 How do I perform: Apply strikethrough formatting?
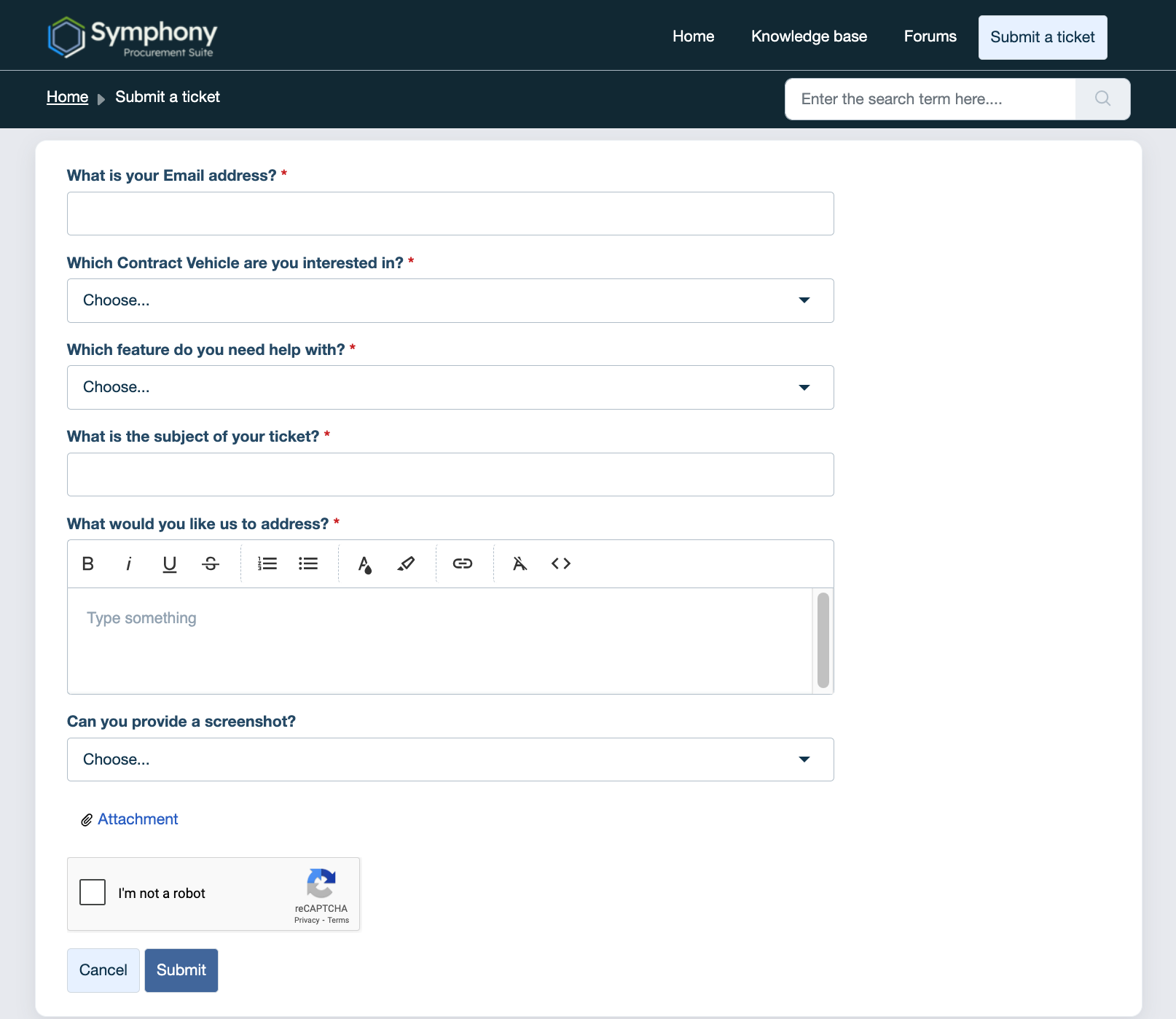pos(210,563)
